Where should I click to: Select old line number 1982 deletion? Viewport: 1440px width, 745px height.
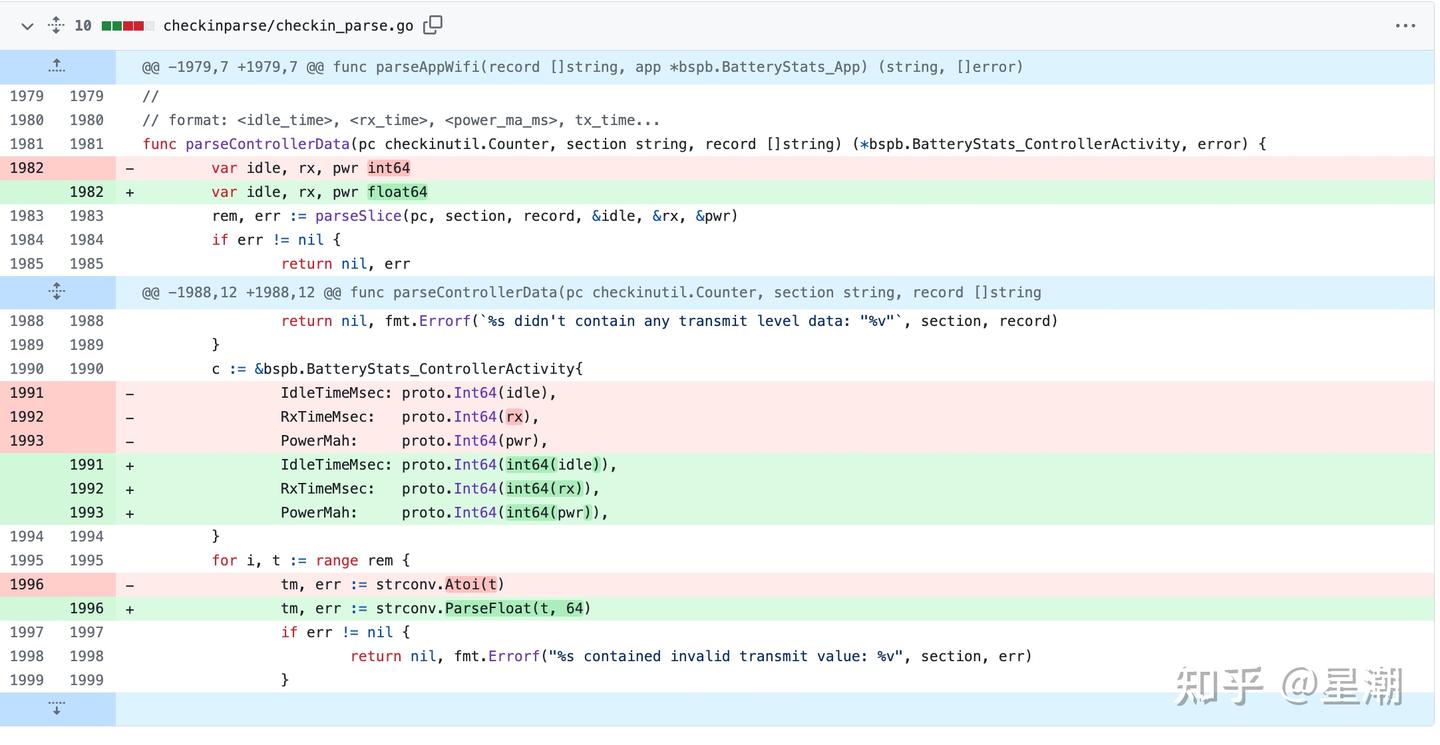coord(27,168)
